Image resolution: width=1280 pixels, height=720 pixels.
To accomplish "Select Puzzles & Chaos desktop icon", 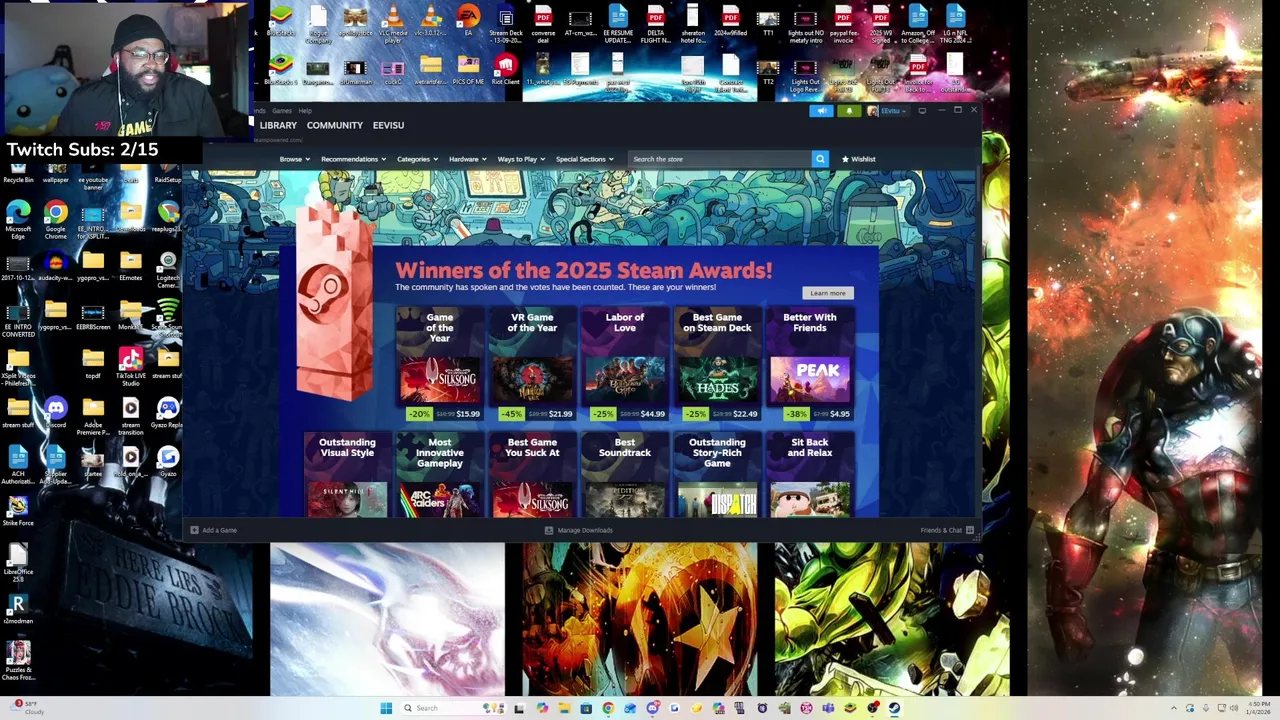I will [x=18, y=660].
